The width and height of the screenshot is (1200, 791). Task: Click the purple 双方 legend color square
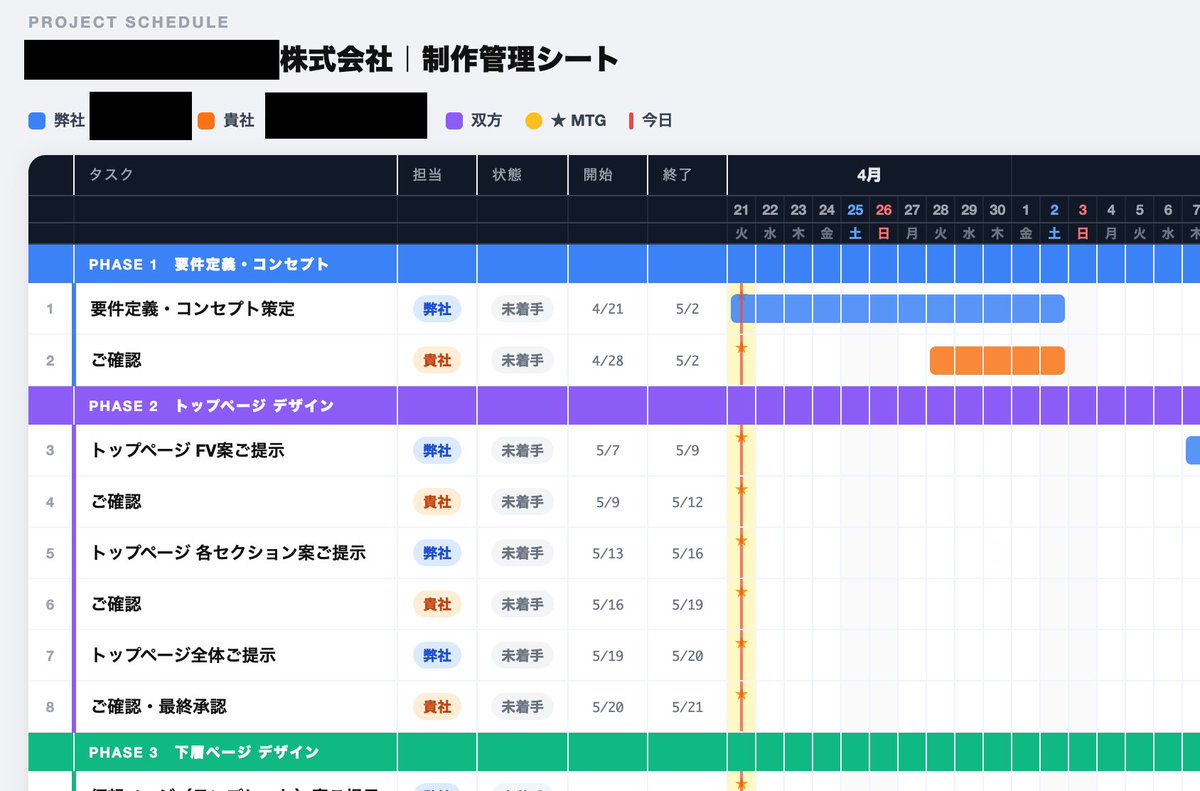coord(452,119)
